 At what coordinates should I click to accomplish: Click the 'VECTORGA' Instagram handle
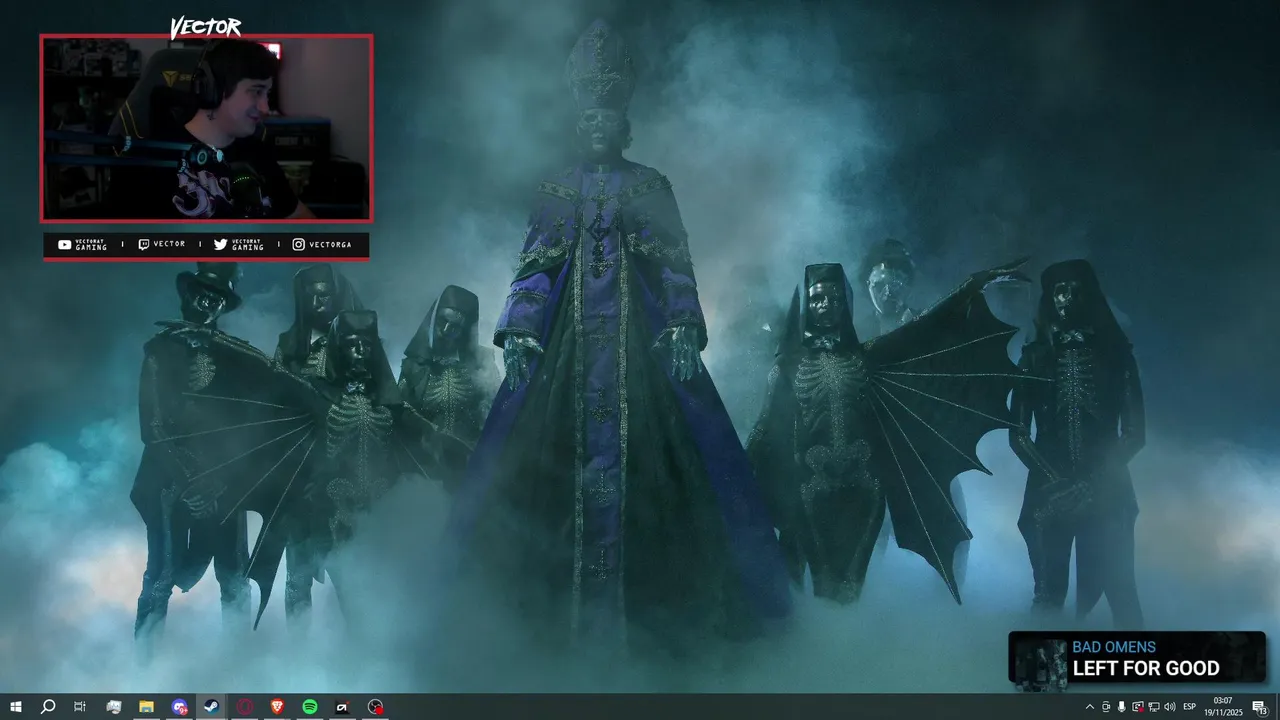point(330,244)
